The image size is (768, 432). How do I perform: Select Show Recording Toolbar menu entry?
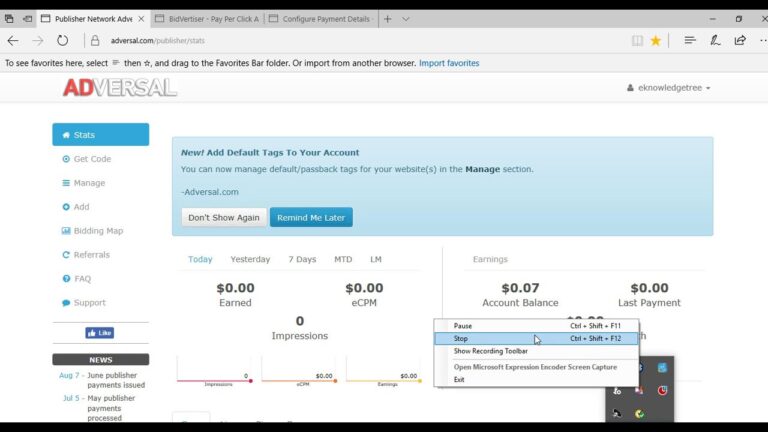(x=490, y=352)
